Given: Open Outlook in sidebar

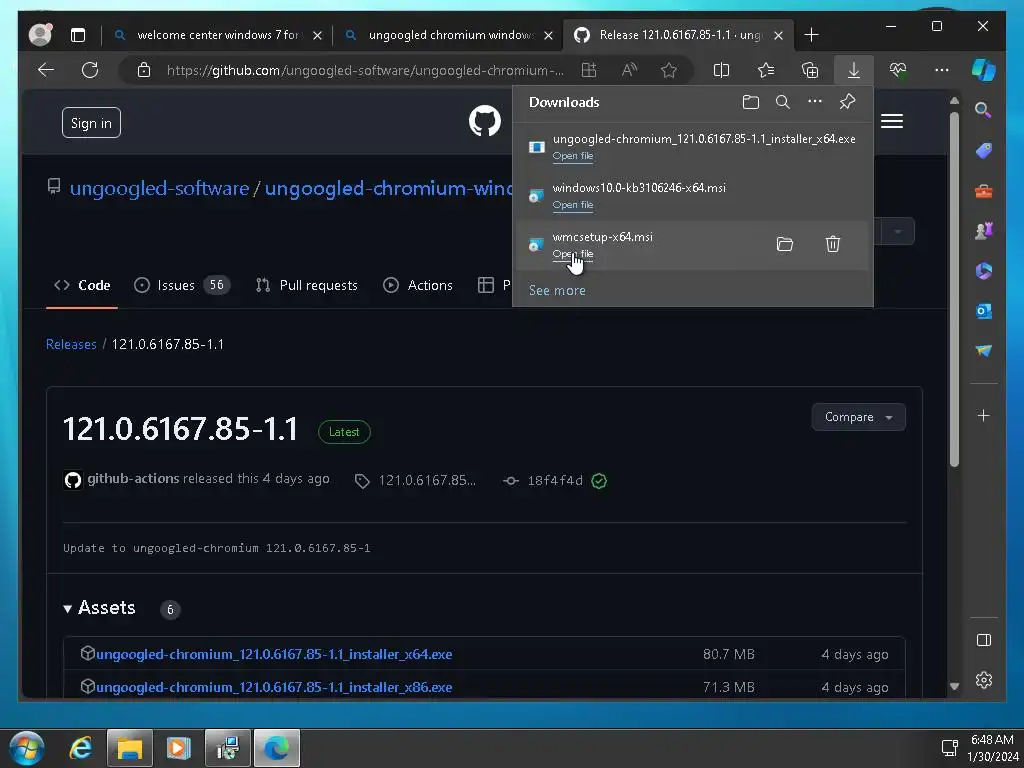Looking at the screenshot, I should (984, 311).
